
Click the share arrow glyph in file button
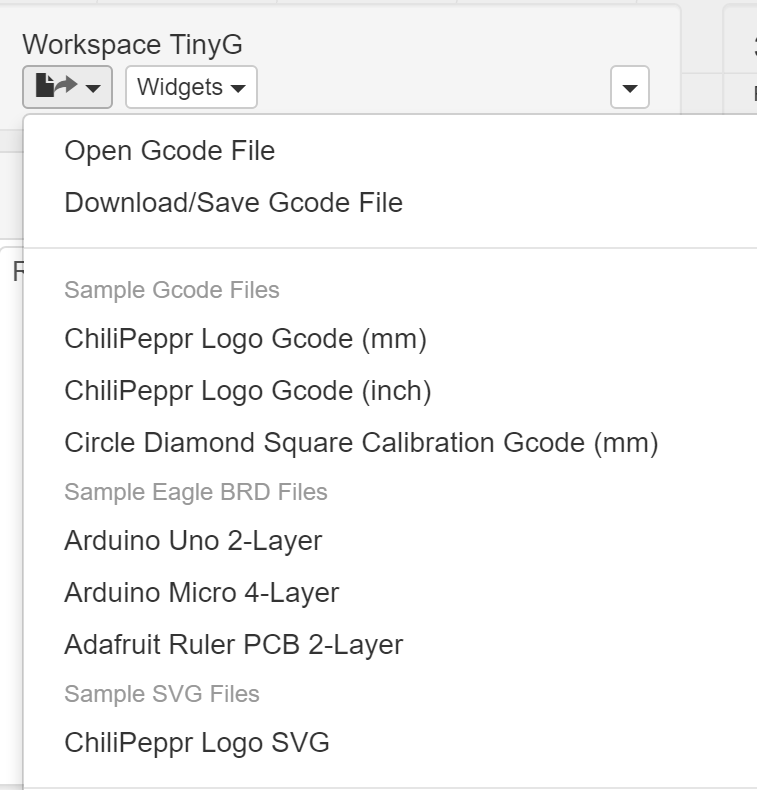65,87
